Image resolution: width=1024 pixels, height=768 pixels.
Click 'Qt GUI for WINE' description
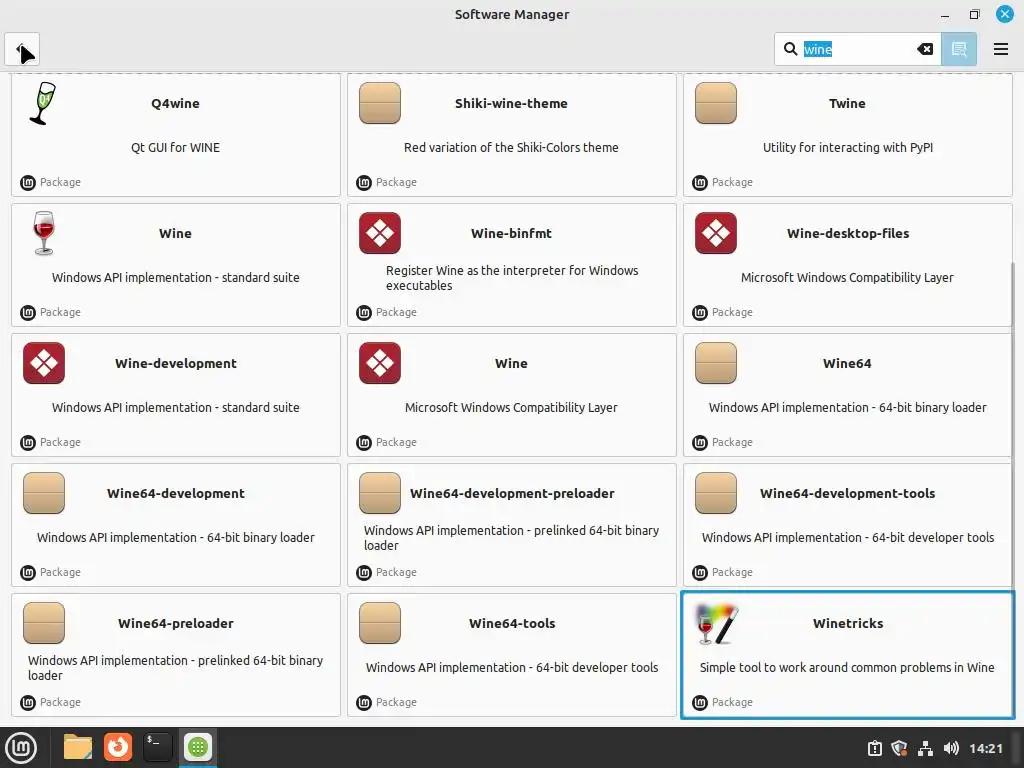(x=175, y=148)
